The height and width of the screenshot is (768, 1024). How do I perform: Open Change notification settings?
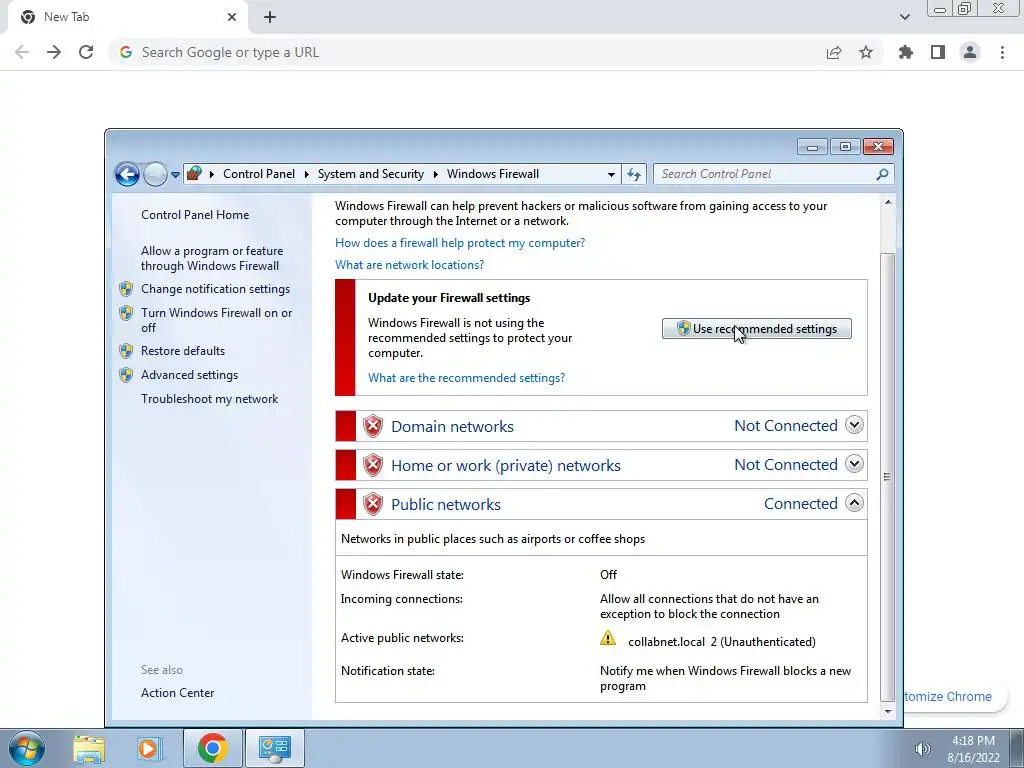point(215,289)
